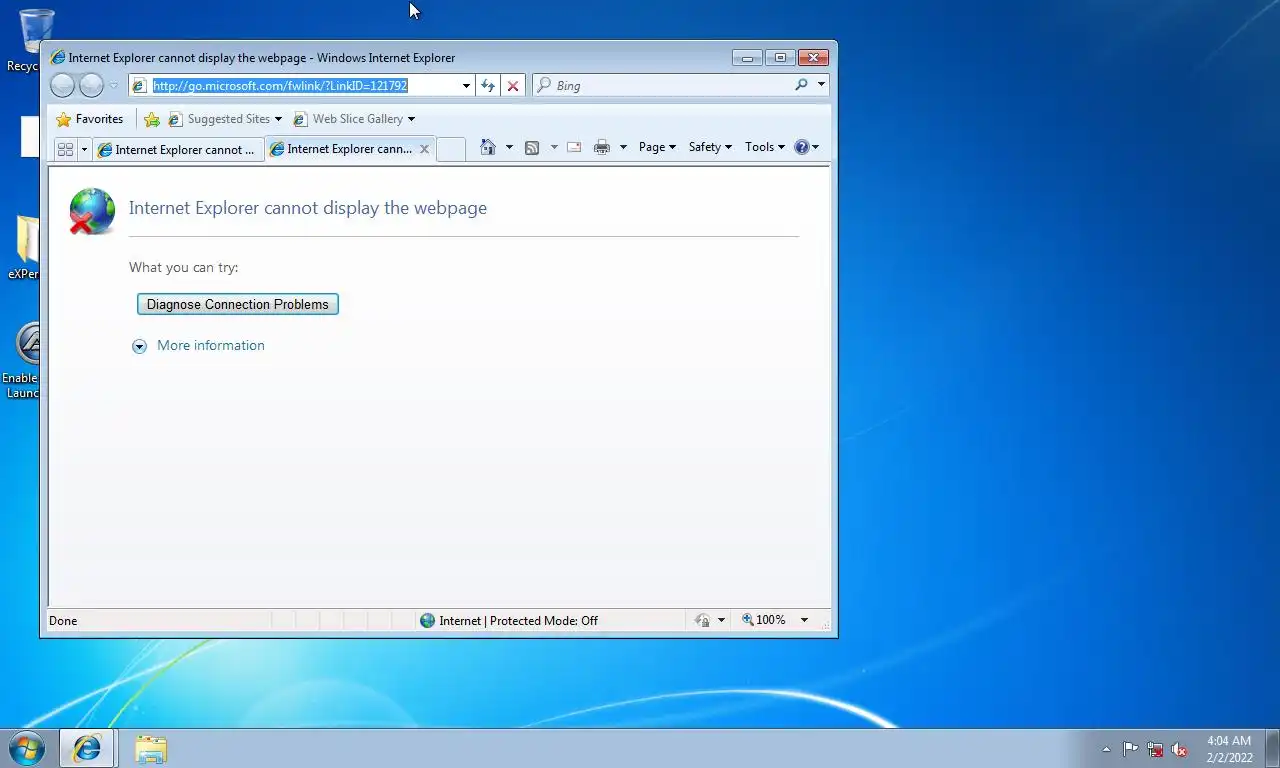Click the 'Done' status bar text
1280x768 pixels.
(63, 621)
